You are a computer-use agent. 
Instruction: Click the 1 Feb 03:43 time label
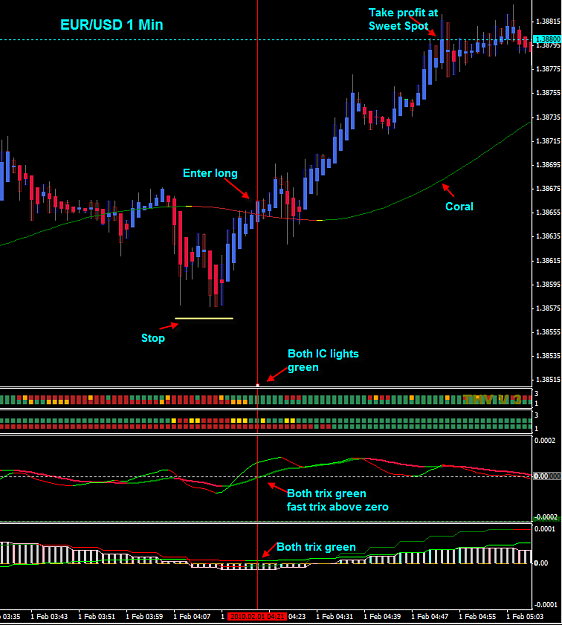49,617
